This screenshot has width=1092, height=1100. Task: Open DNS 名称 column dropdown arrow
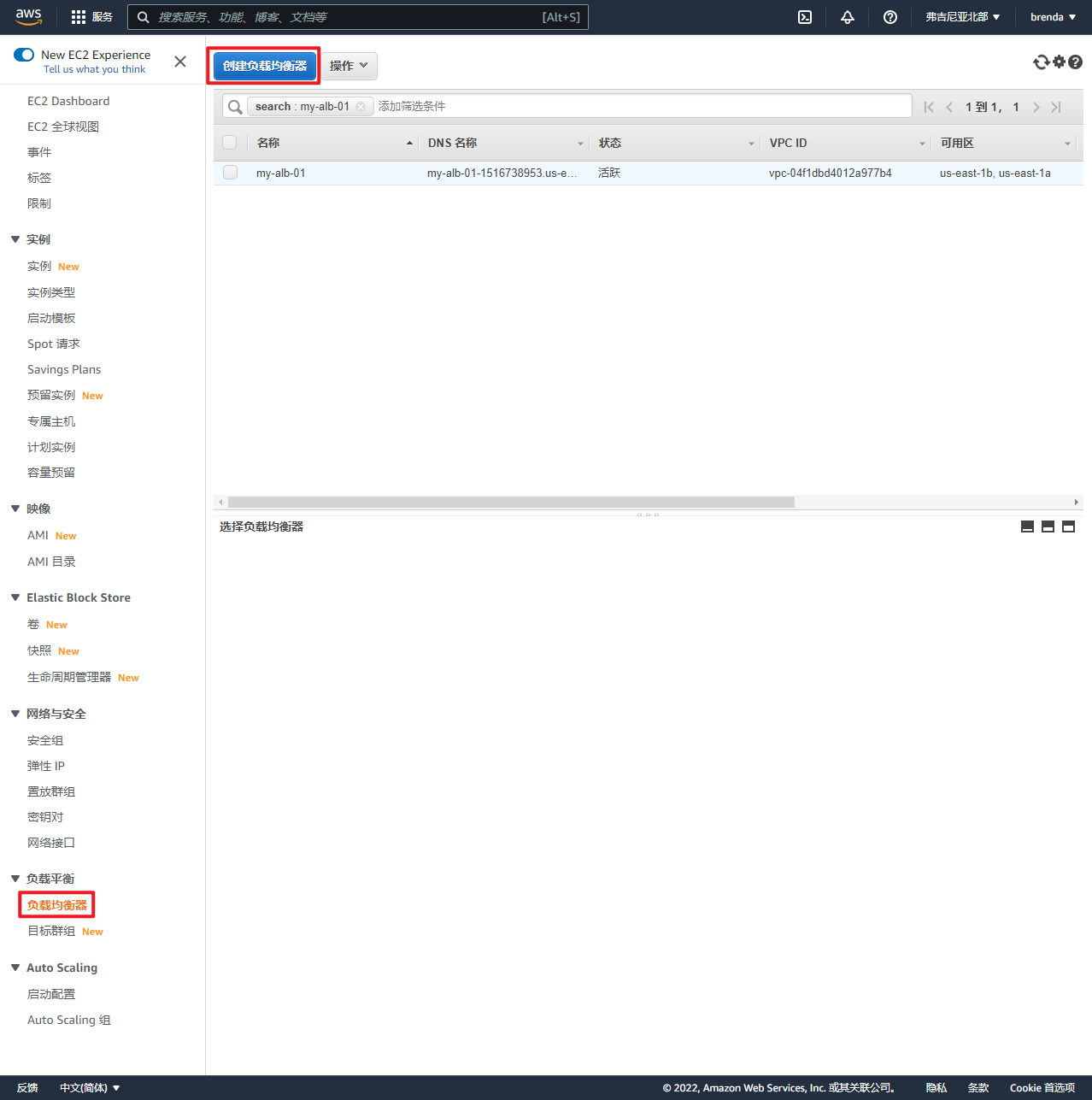(580, 144)
